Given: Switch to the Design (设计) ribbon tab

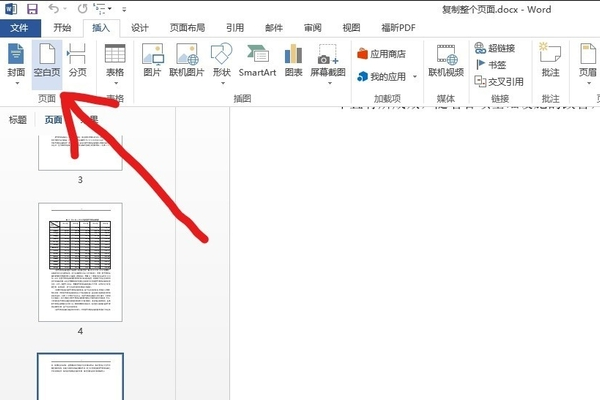Looking at the screenshot, I should click(140, 28).
